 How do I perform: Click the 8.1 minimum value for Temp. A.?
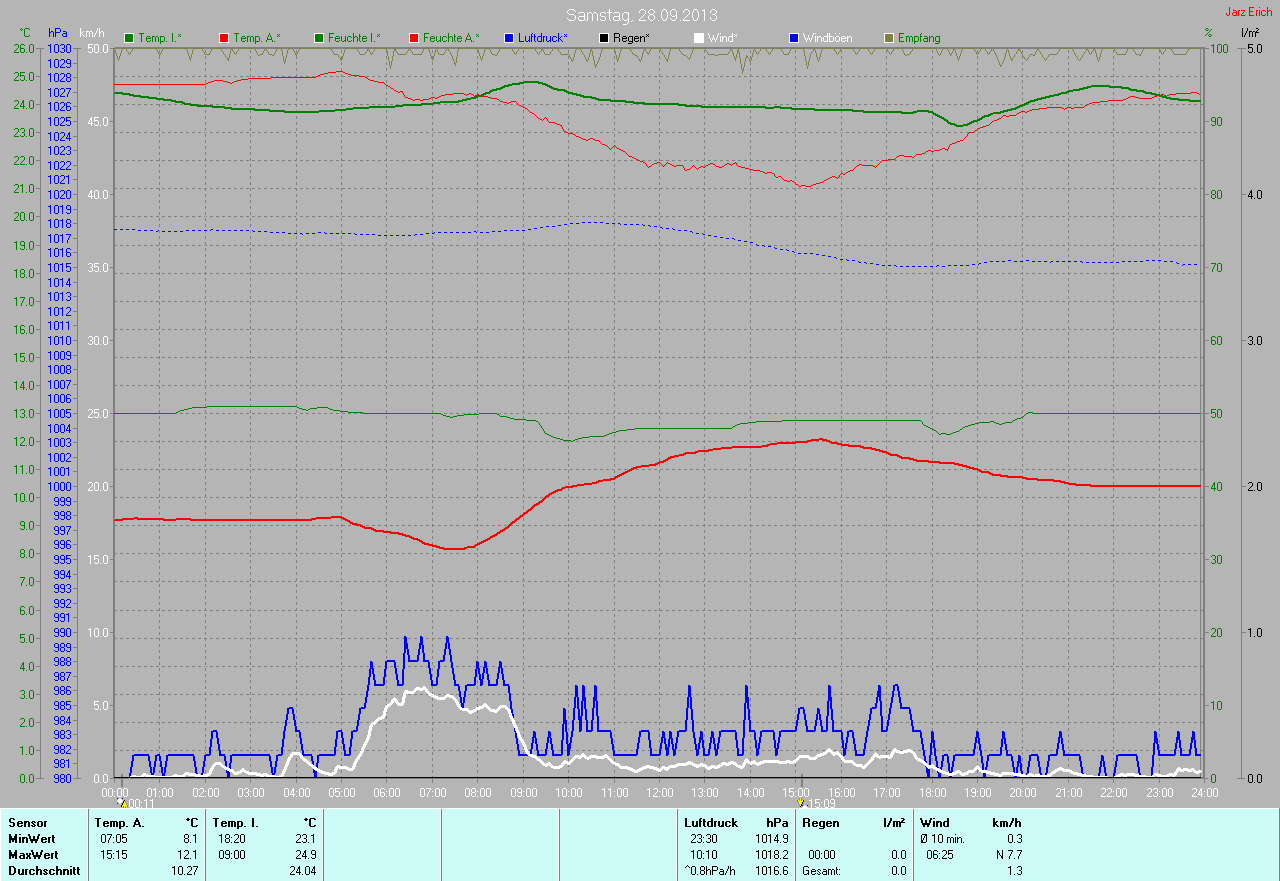(x=190, y=839)
